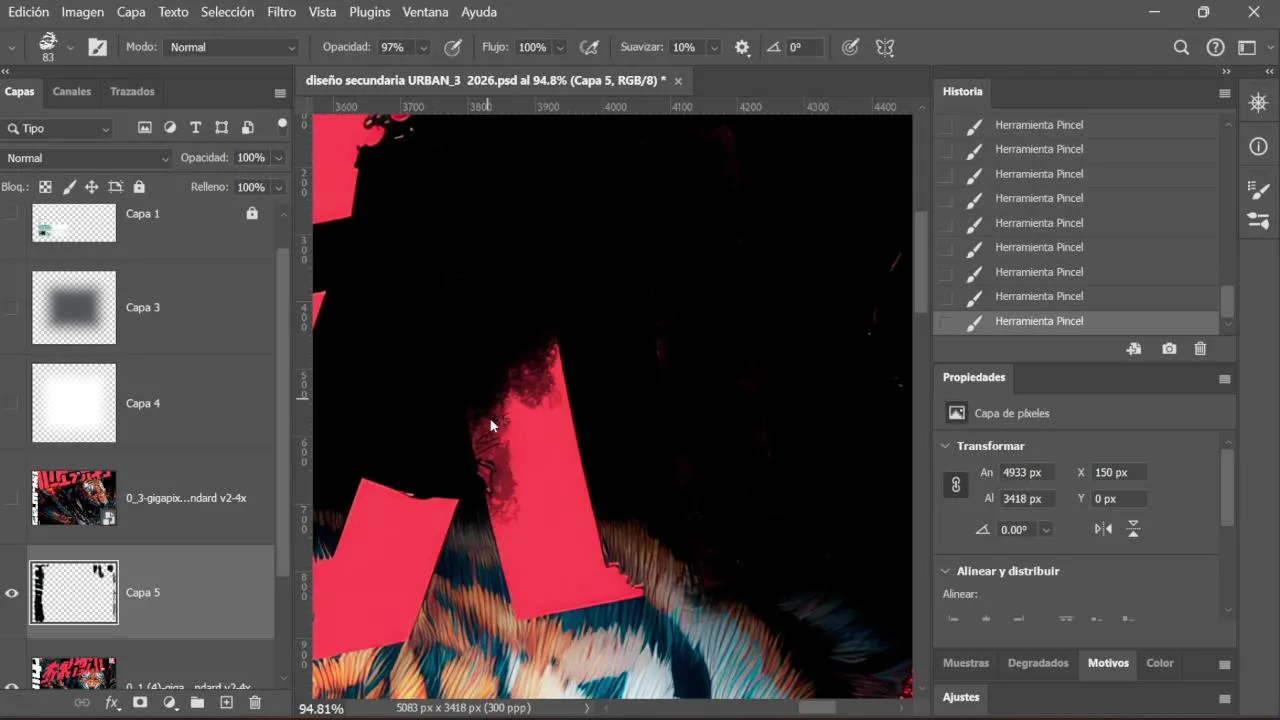This screenshot has width=1280, height=720.
Task: Click the Search magnifier icon
Action: tap(1181, 47)
